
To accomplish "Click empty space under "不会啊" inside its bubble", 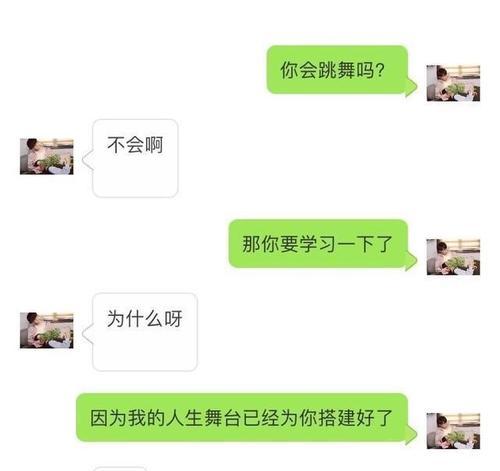I will (x=135, y=177).
